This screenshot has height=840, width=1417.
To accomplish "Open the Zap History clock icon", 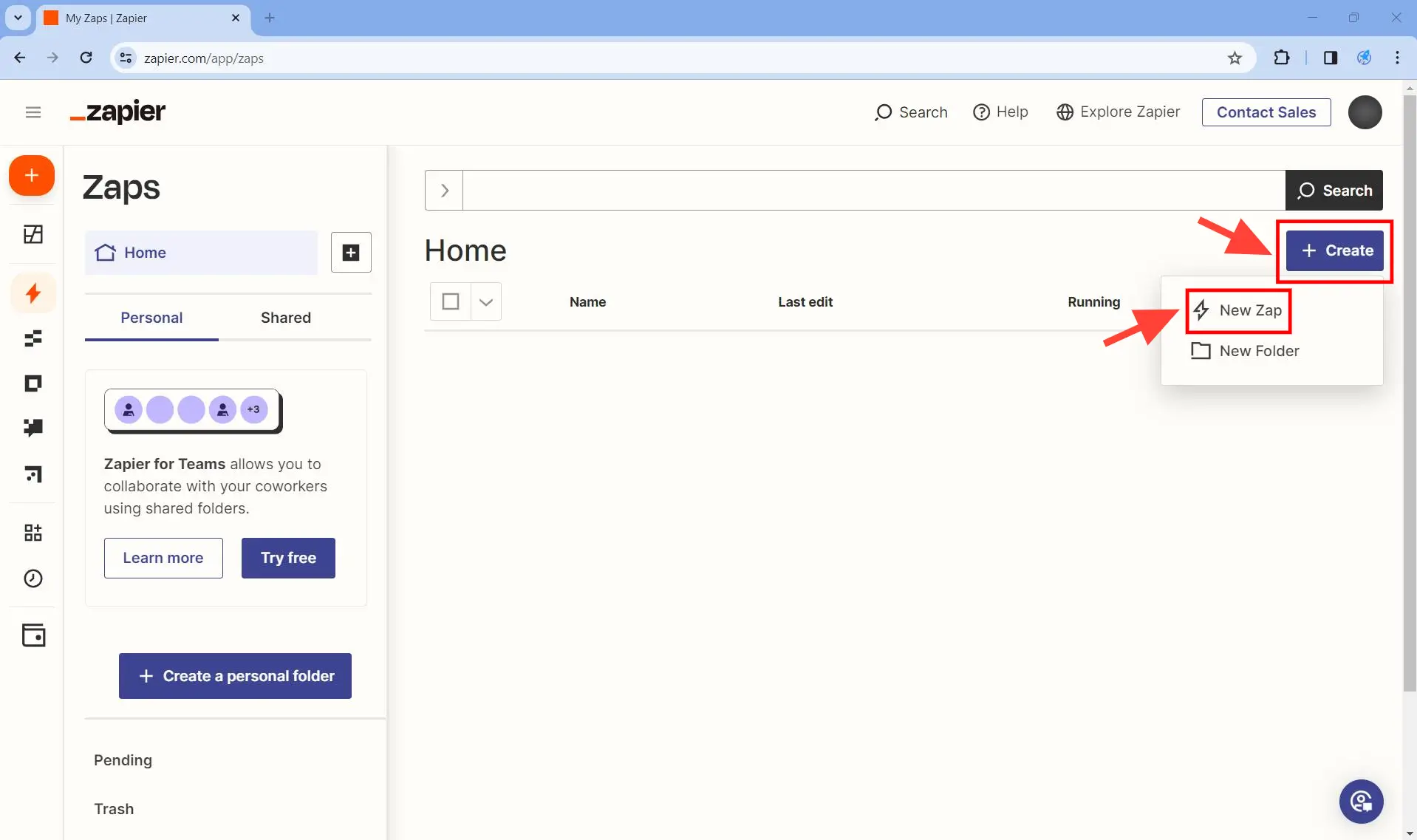I will tap(33, 578).
